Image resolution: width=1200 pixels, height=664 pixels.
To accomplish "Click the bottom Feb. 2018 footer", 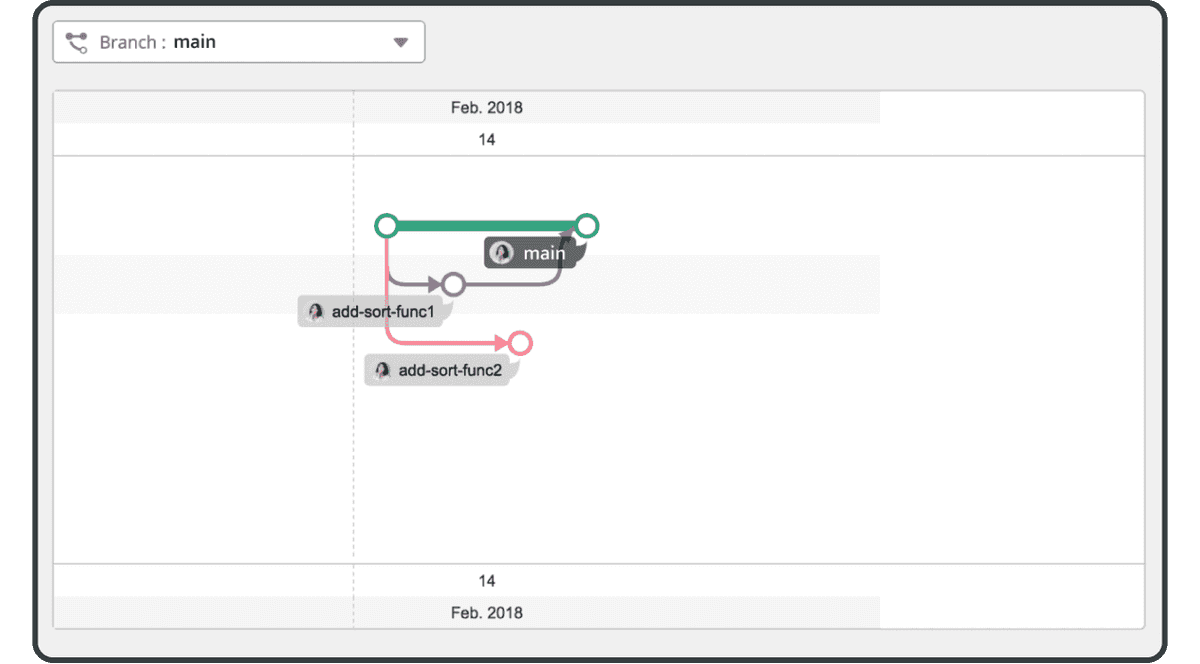I will pos(487,613).
